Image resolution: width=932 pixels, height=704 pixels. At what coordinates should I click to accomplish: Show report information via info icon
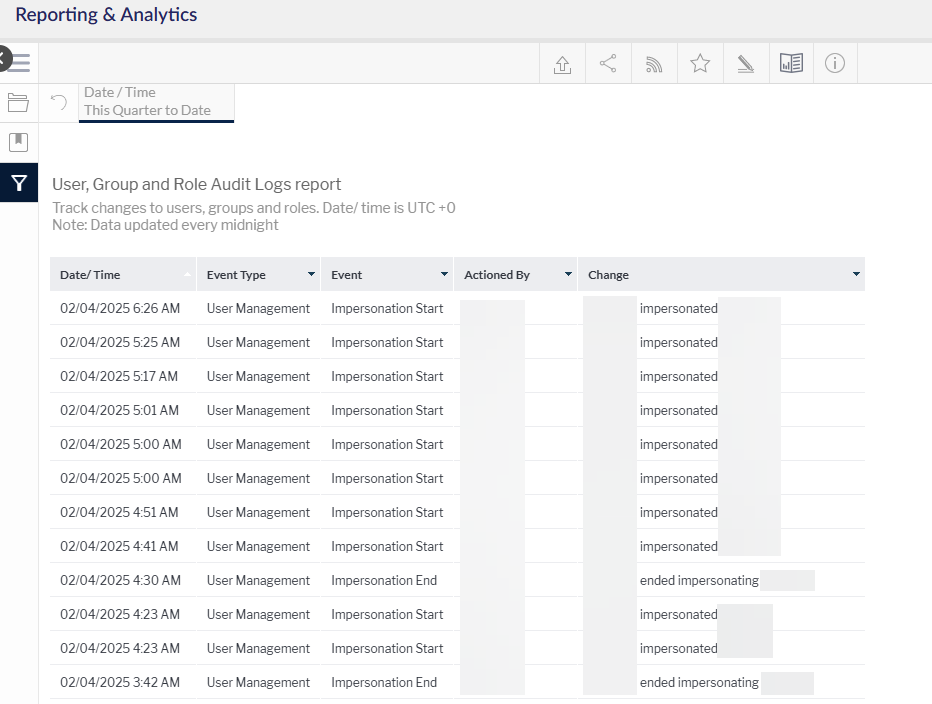835,64
